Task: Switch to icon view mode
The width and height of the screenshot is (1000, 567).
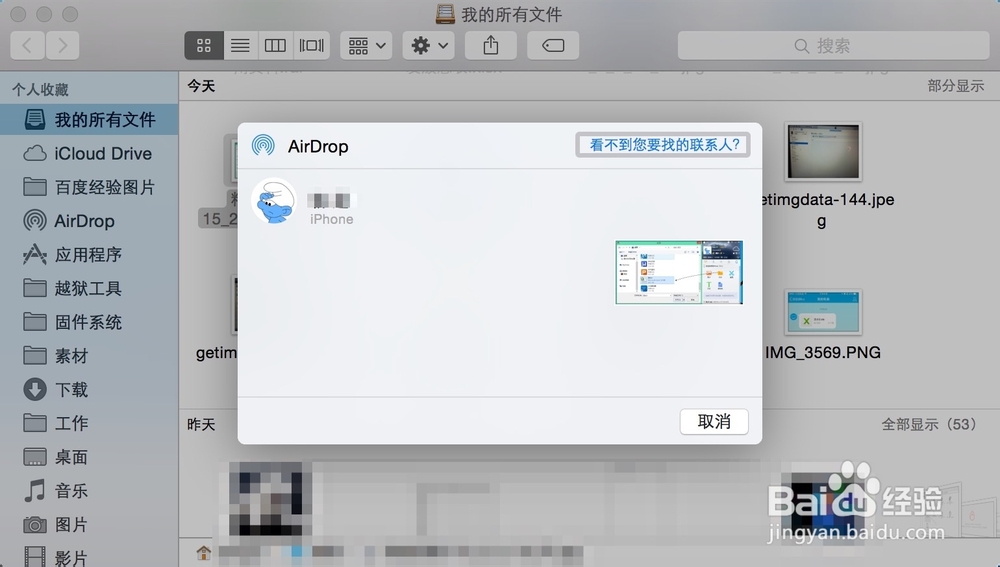Action: (204, 45)
